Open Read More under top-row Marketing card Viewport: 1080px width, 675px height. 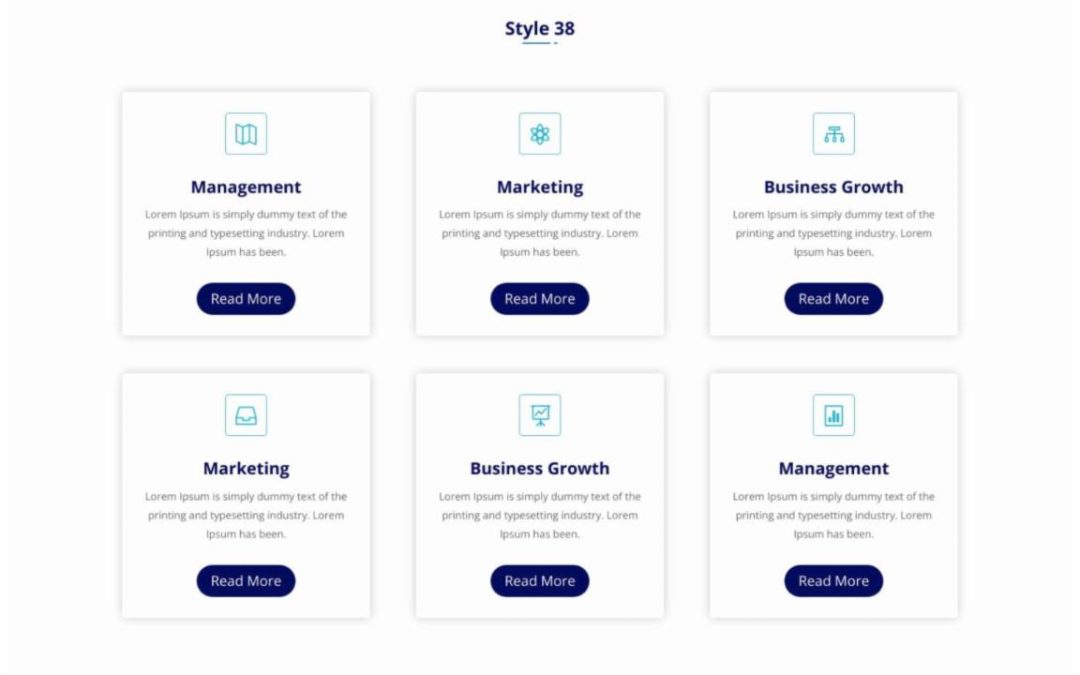click(x=540, y=299)
